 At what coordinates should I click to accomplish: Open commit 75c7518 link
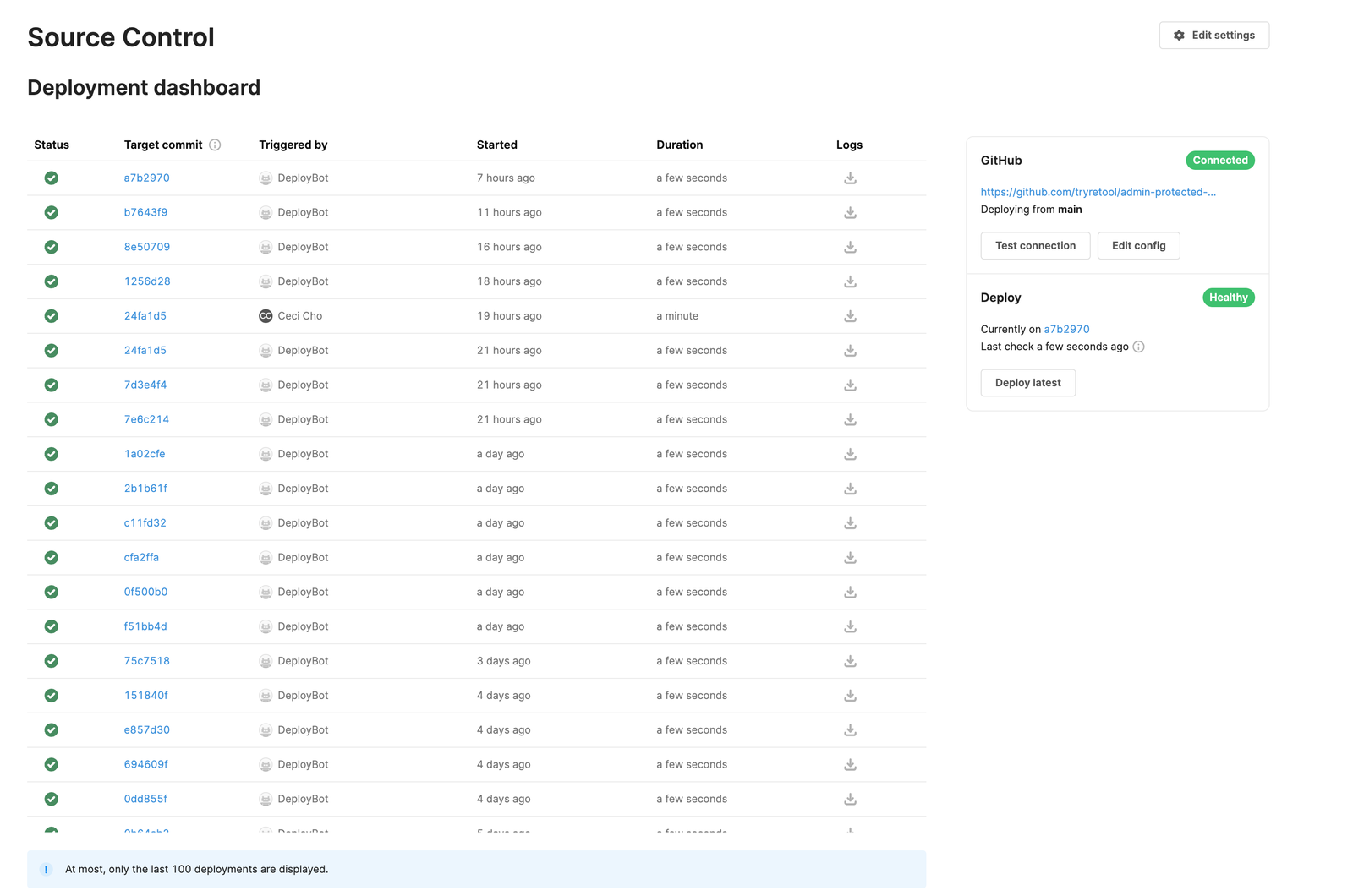pyautogui.click(x=146, y=661)
